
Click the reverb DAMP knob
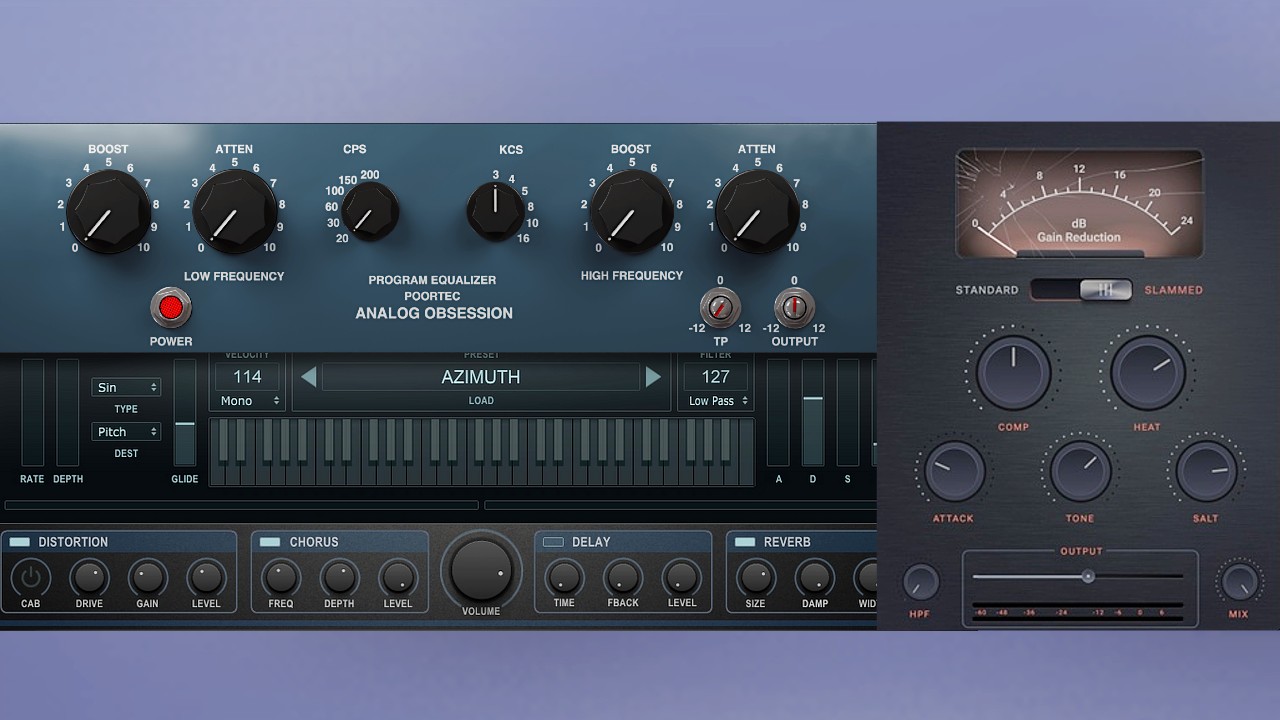(x=814, y=577)
